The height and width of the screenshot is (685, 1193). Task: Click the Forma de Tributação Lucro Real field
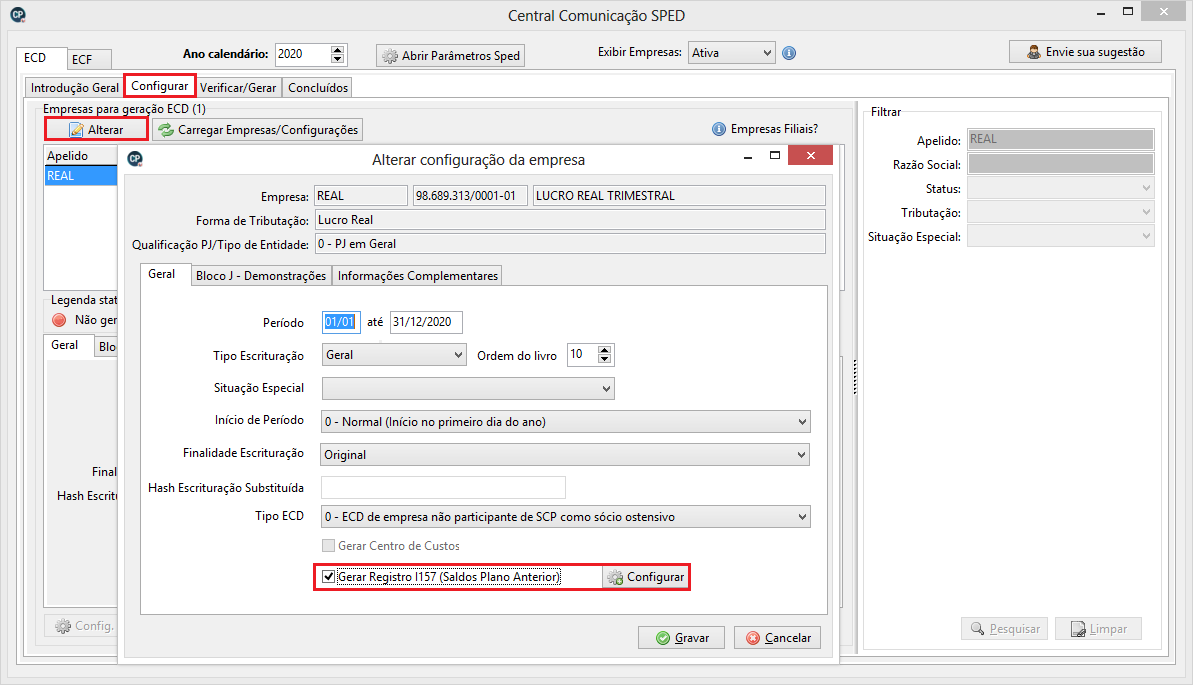click(x=570, y=220)
